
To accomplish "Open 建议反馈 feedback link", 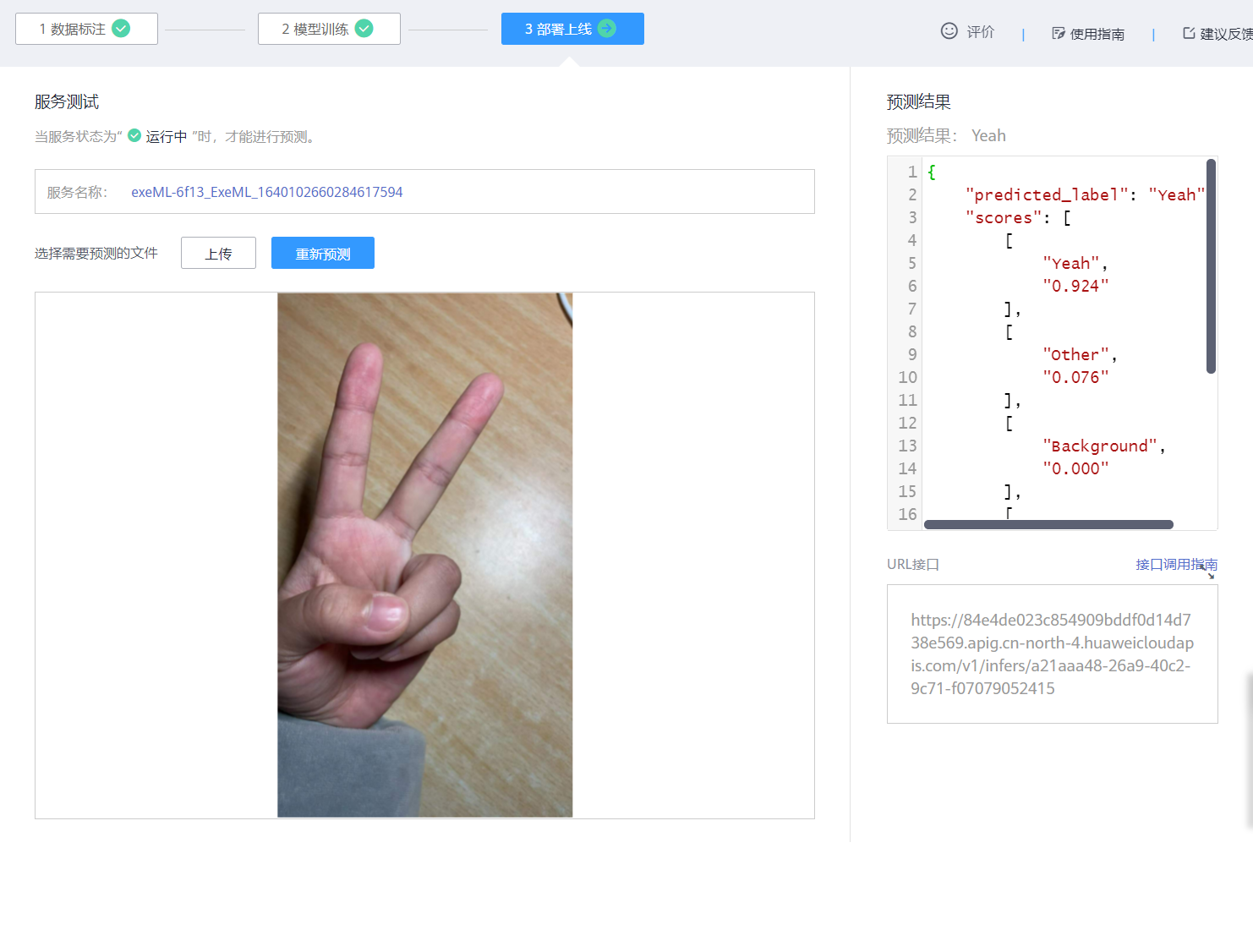I will tap(1226, 34).
